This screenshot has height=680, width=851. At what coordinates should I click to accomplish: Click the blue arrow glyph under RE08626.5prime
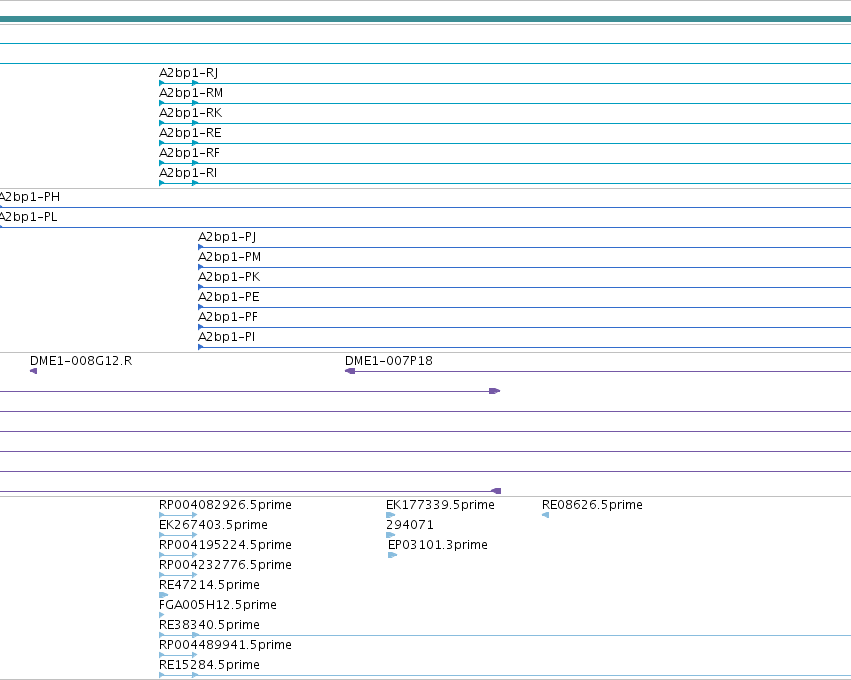pyautogui.click(x=545, y=515)
